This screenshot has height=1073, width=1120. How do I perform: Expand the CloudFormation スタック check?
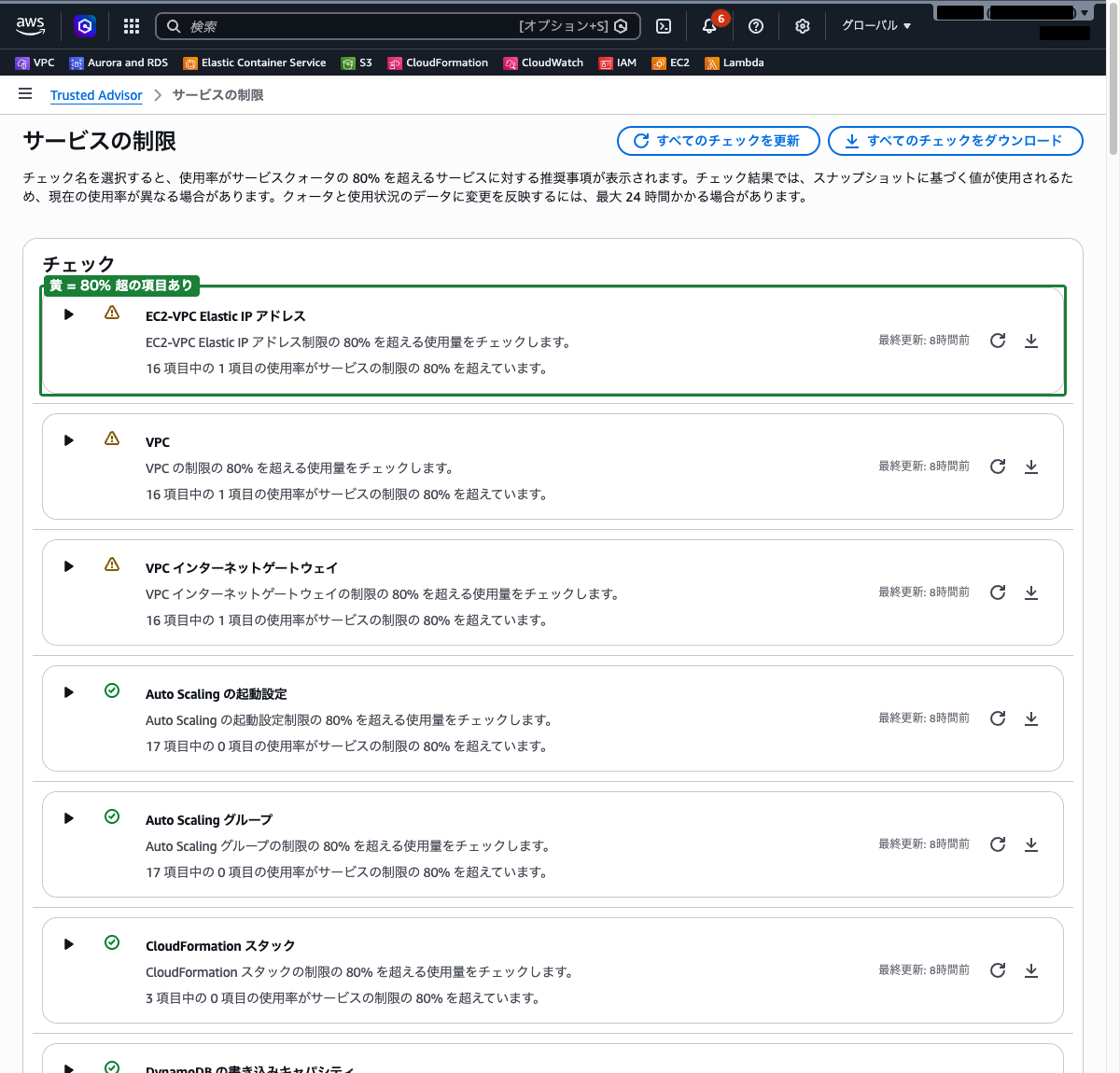click(x=68, y=944)
